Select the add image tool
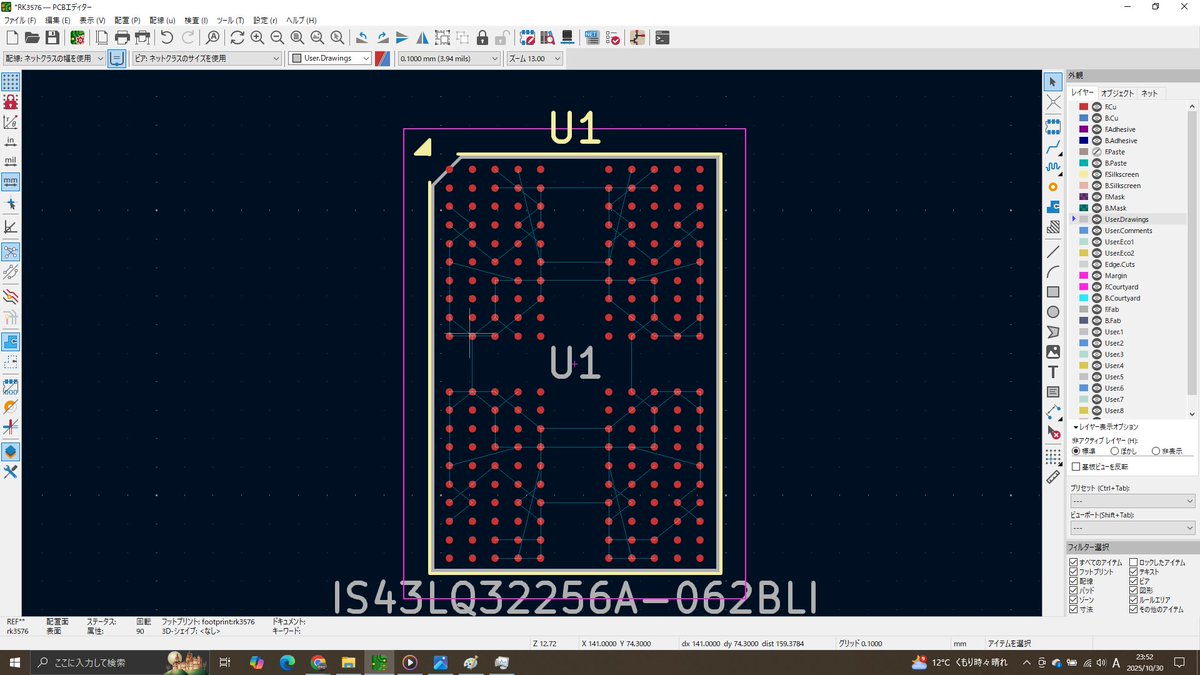 point(1053,352)
